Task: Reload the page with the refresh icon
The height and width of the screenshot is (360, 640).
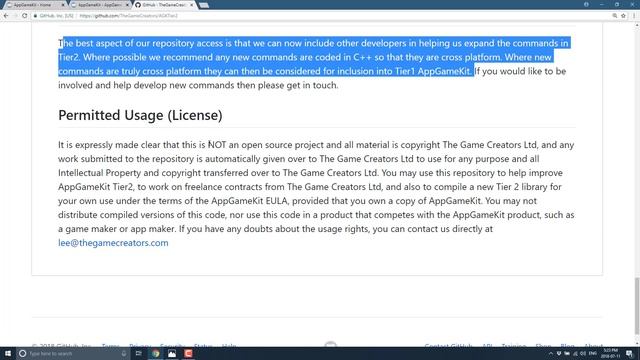Action: coord(24,16)
